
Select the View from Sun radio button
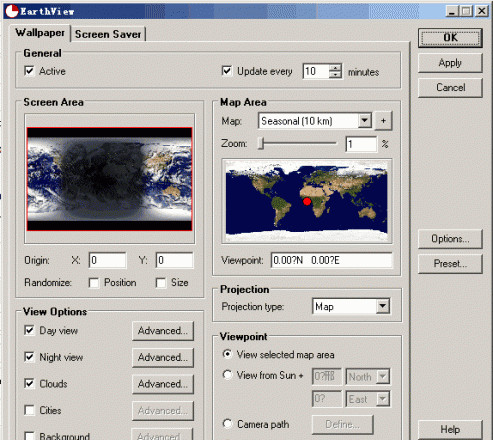(x=227, y=375)
